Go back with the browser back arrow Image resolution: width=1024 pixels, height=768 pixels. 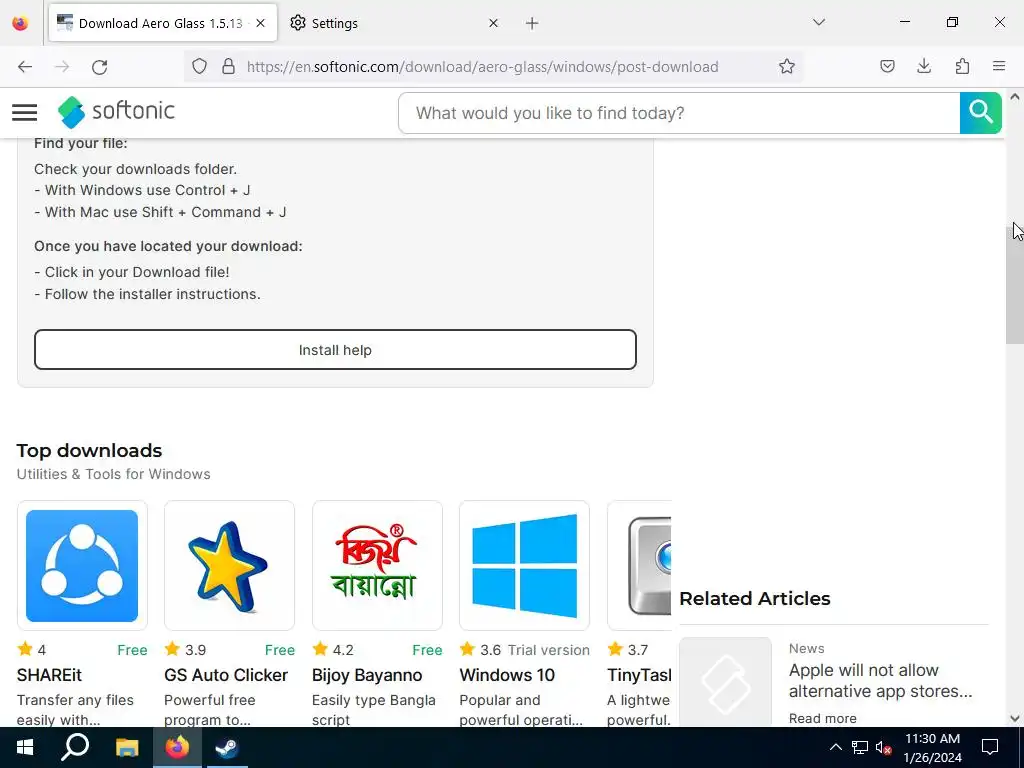click(x=25, y=67)
